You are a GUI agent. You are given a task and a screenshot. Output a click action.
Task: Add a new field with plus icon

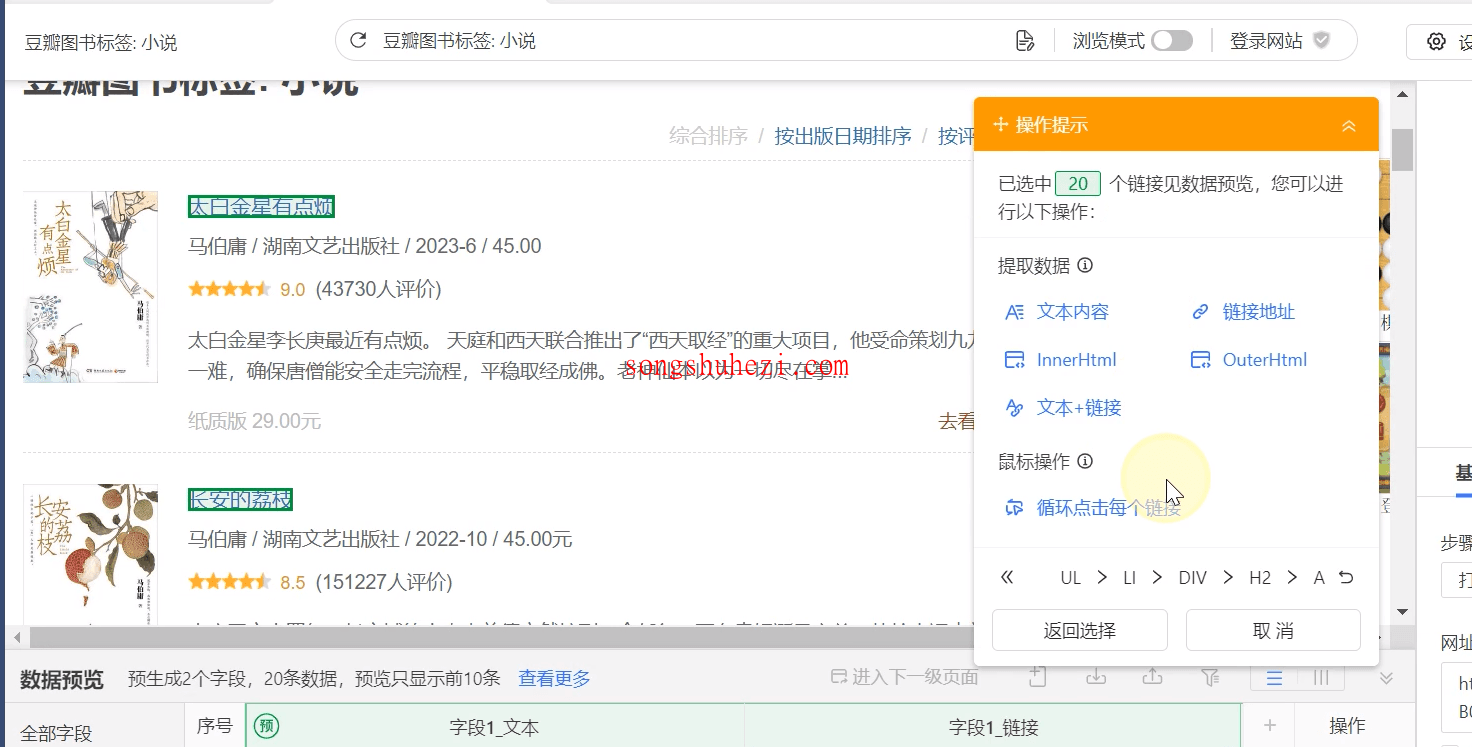pos(1269,726)
